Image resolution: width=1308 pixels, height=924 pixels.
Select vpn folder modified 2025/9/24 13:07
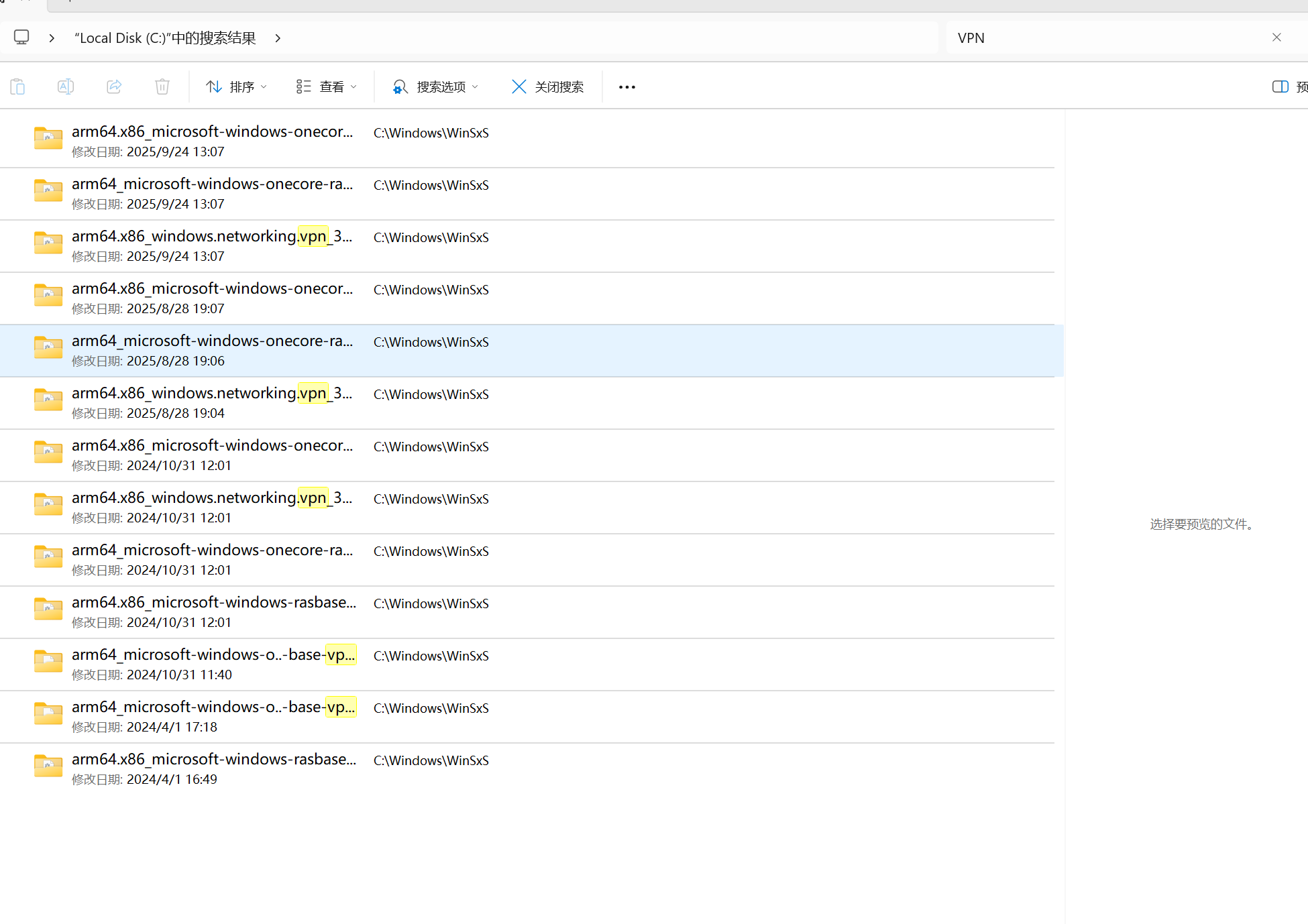coord(212,237)
